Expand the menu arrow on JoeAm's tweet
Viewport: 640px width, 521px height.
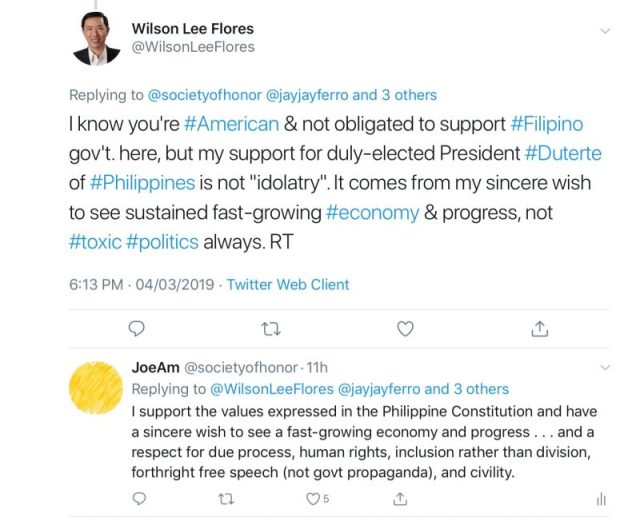602,367
